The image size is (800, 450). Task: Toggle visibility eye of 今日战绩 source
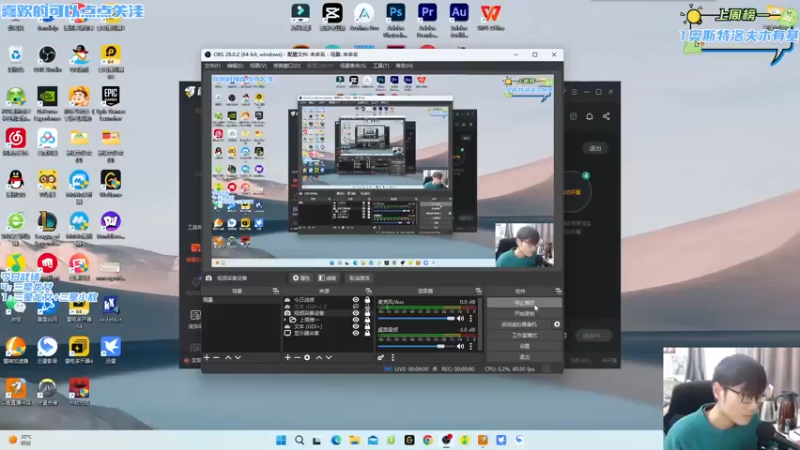pos(356,300)
